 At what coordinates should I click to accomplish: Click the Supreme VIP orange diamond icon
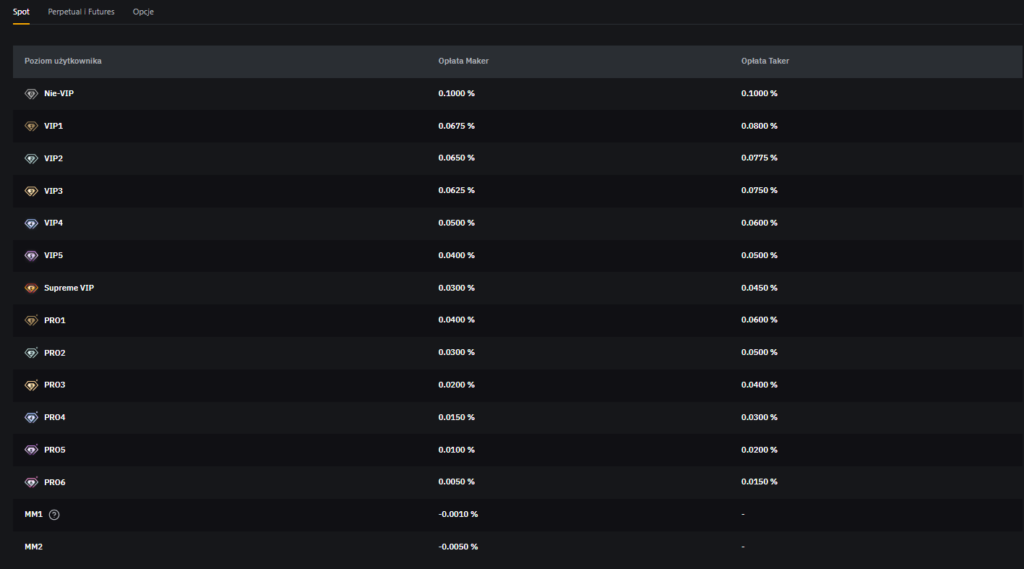(x=31, y=288)
